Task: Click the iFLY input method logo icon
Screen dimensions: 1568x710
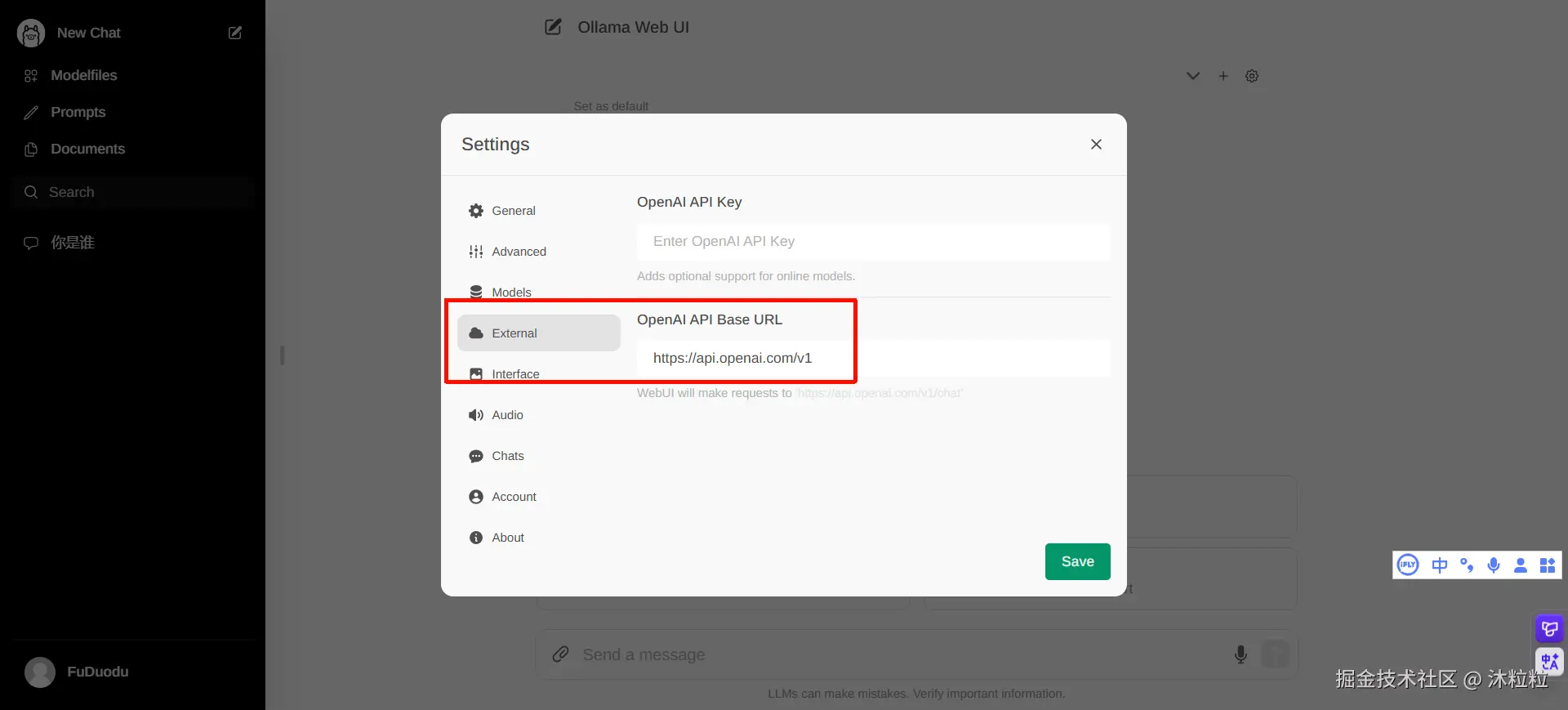Action: click(1408, 565)
